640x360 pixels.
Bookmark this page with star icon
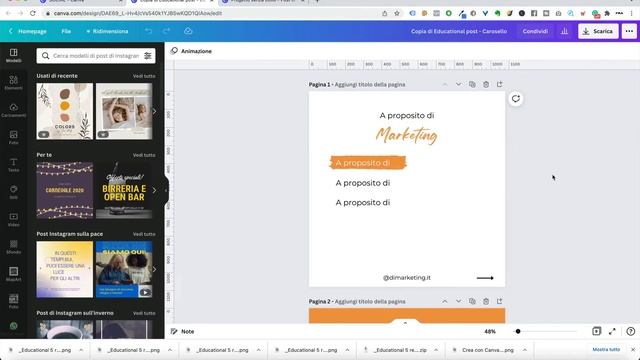coord(397,13)
